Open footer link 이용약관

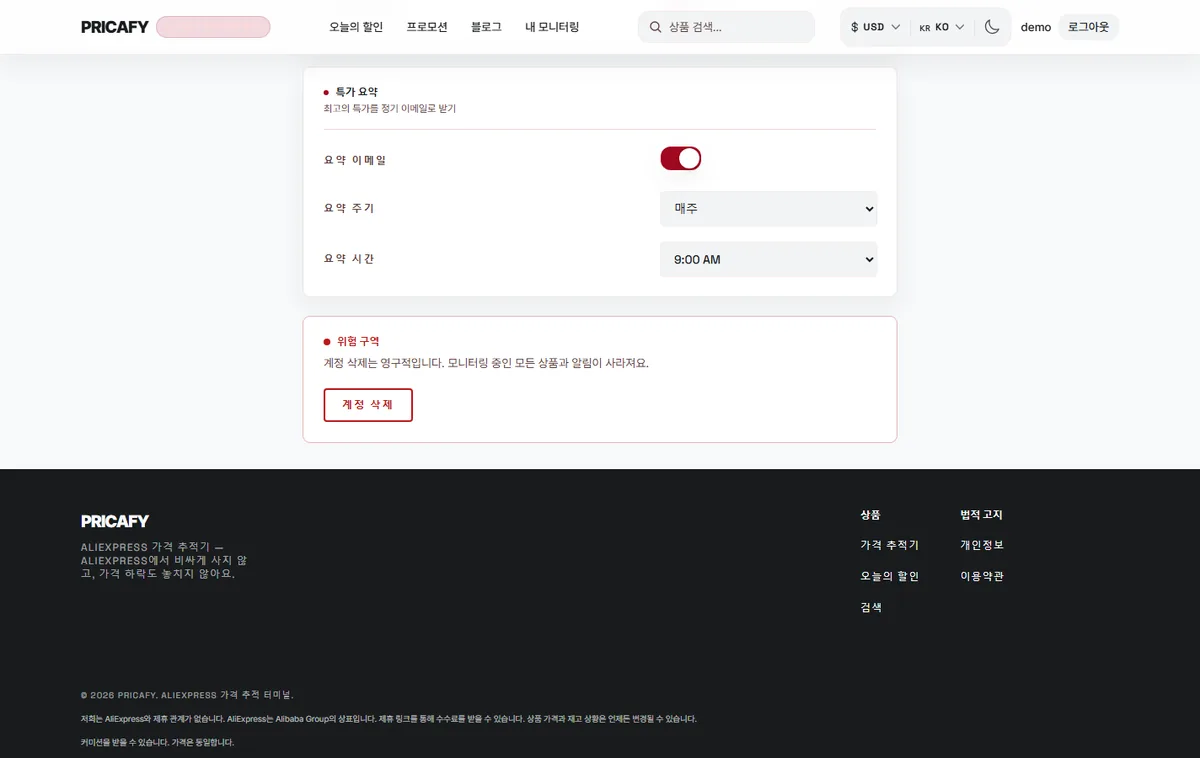[x=982, y=576]
